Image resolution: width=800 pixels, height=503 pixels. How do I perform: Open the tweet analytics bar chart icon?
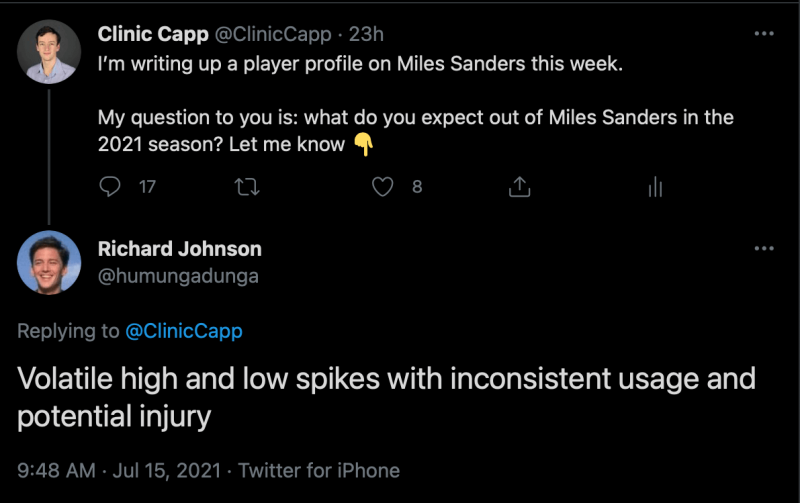(x=656, y=186)
